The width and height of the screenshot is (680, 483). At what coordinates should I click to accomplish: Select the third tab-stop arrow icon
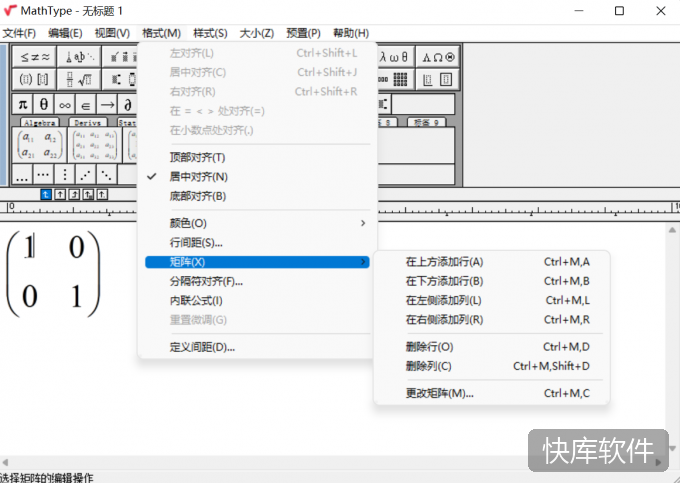(74, 195)
